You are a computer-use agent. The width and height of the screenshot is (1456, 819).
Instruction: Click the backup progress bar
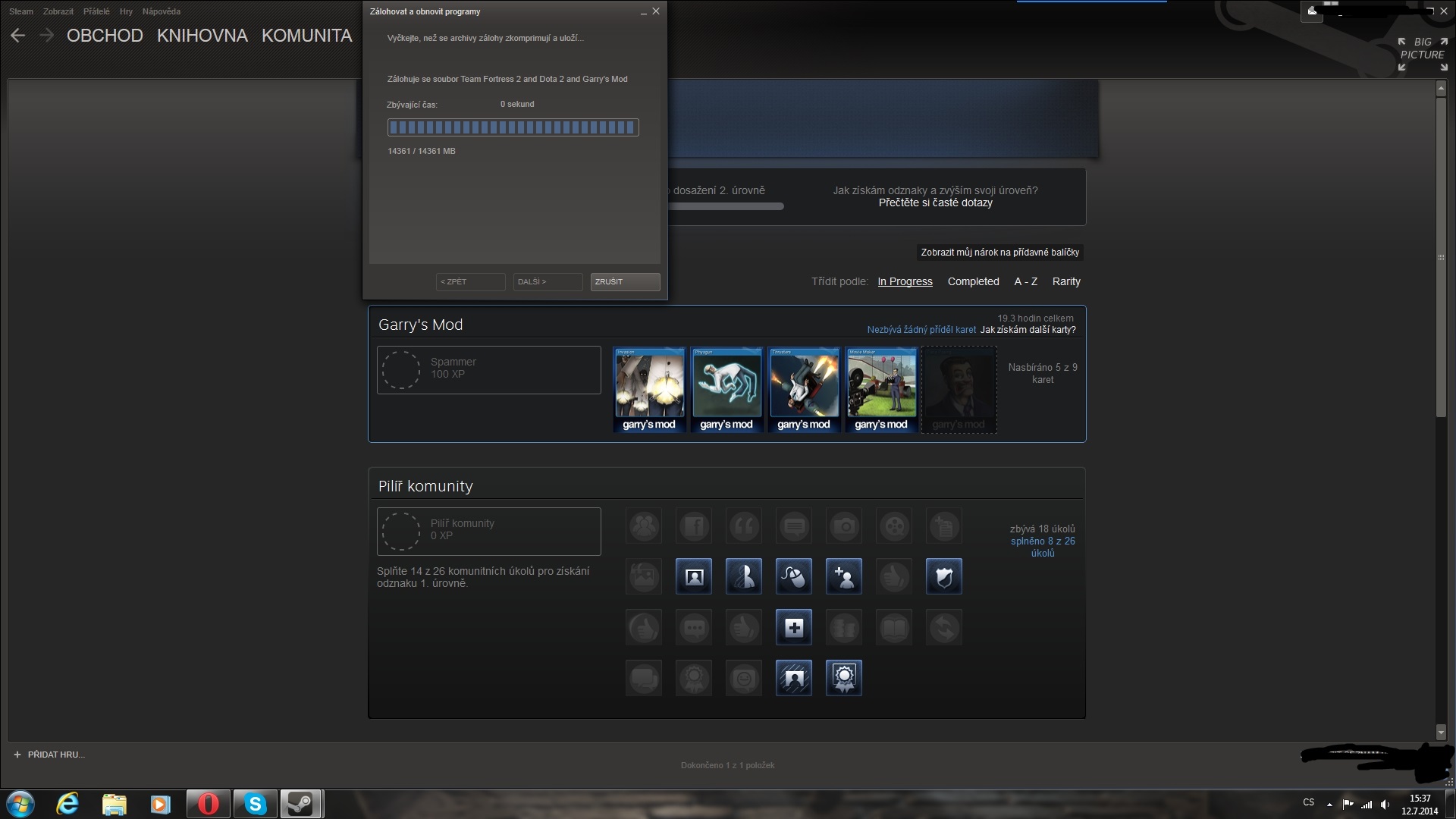(513, 127)
